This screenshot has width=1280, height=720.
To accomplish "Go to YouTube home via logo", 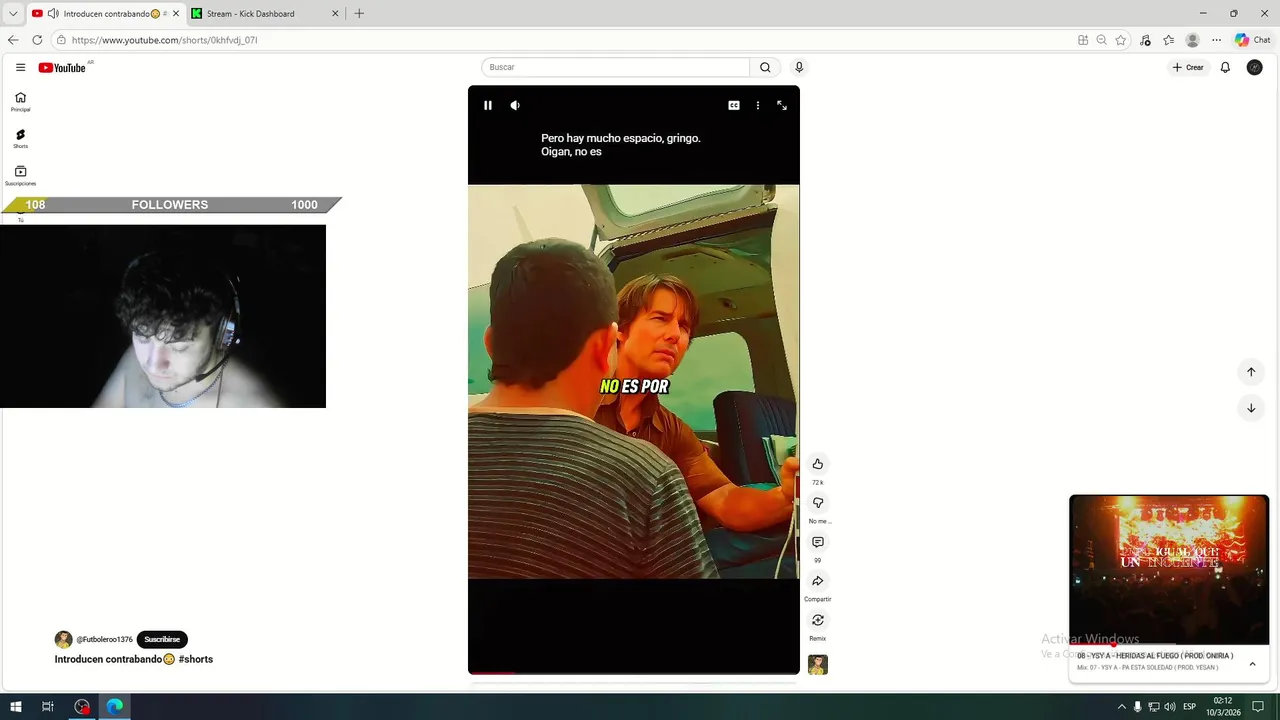I will pos(62,68).
